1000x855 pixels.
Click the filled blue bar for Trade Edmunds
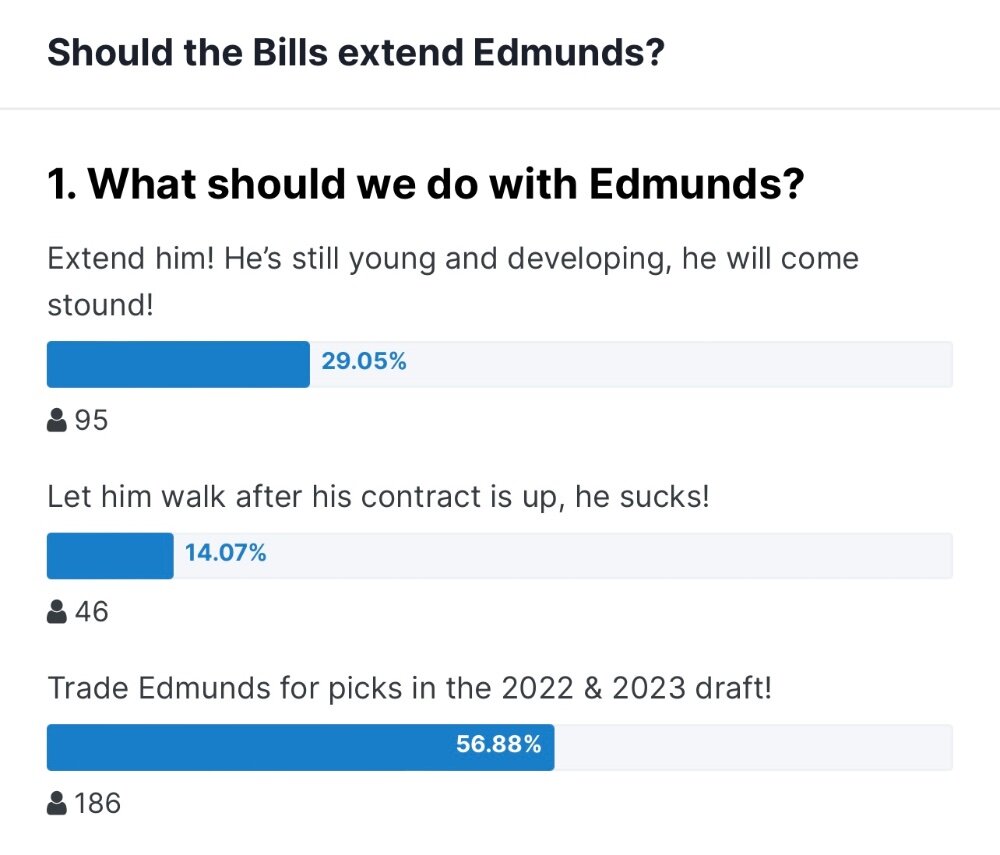(300, 747)
